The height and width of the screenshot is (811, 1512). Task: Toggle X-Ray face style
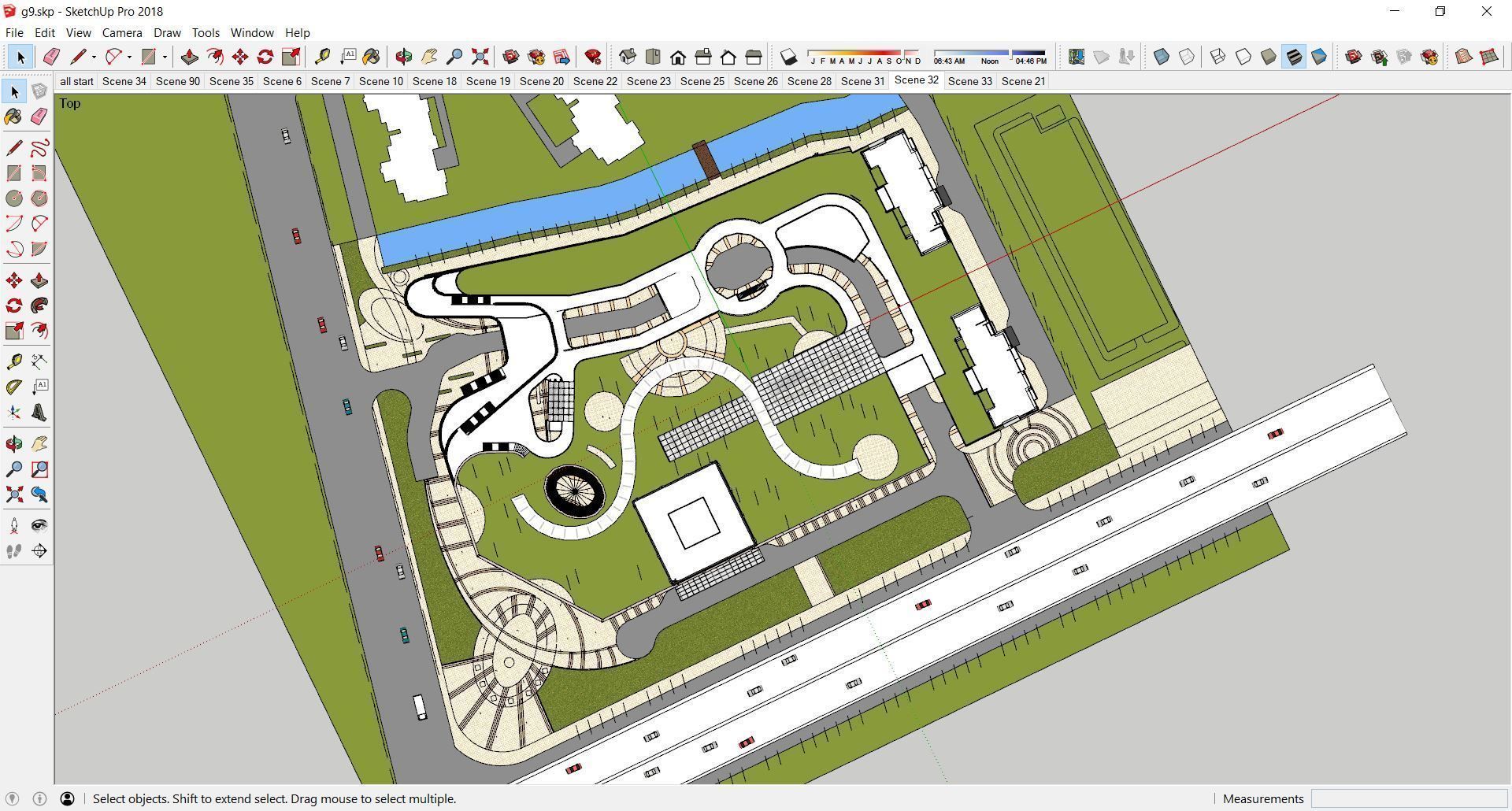pyautogui.click(x=1162, y=57)
